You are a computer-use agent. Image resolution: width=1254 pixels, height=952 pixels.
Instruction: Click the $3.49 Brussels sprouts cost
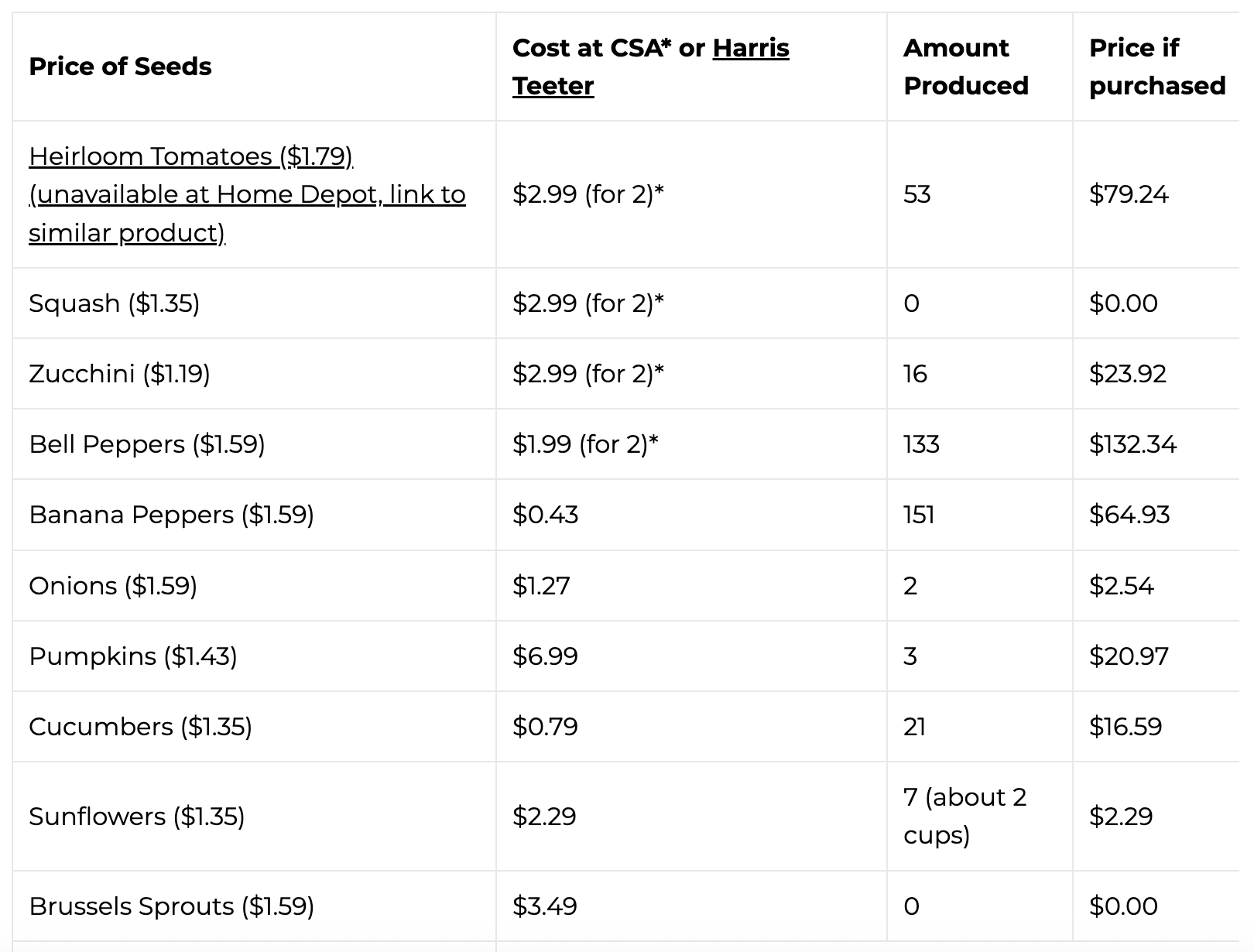coord(545,906)
